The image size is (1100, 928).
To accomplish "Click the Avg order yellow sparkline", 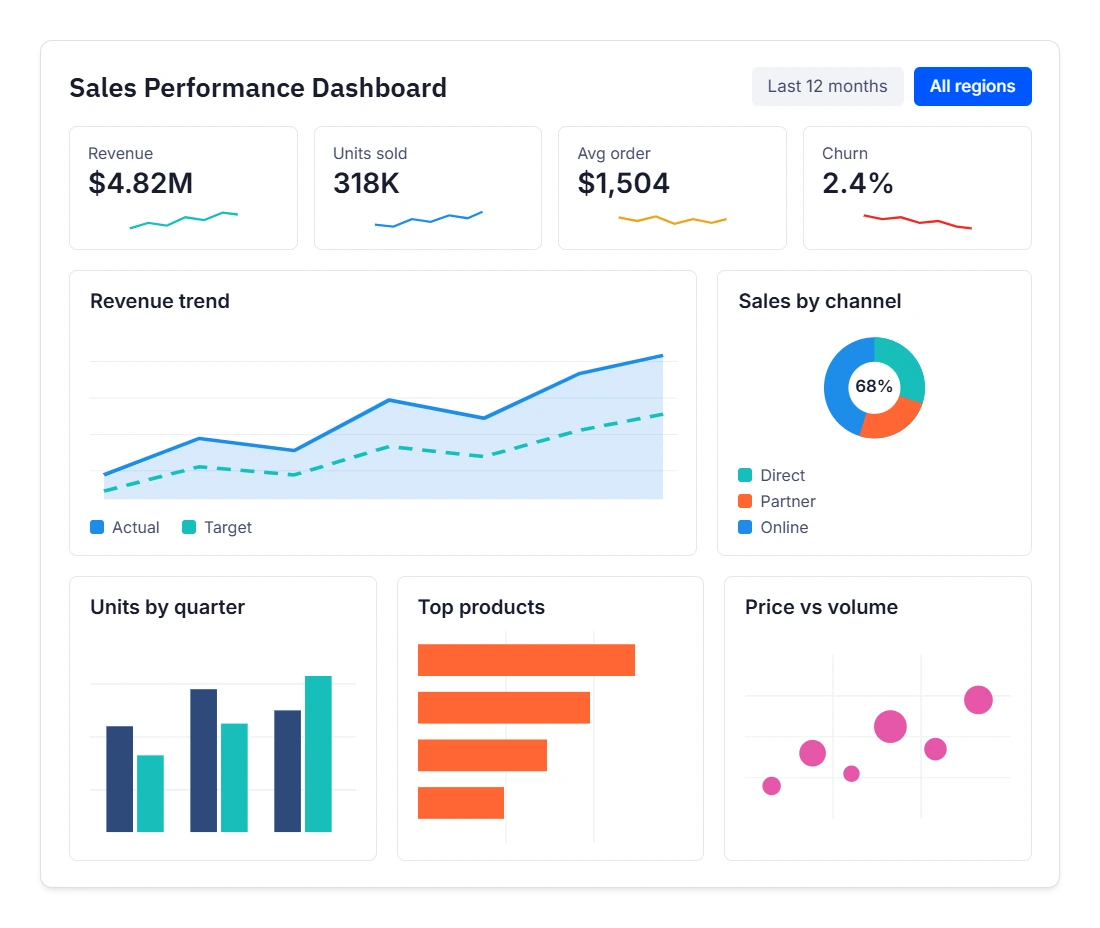I will coord(672,220).
